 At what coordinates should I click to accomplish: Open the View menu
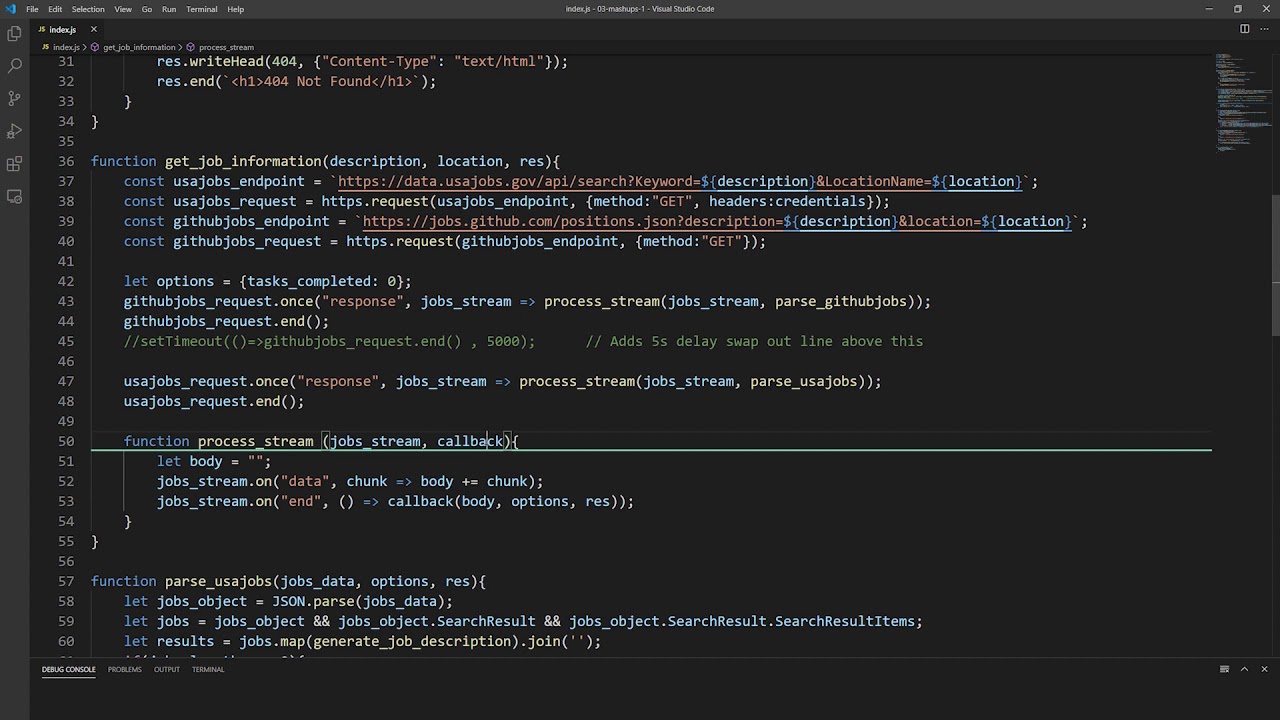click(123, 9)
